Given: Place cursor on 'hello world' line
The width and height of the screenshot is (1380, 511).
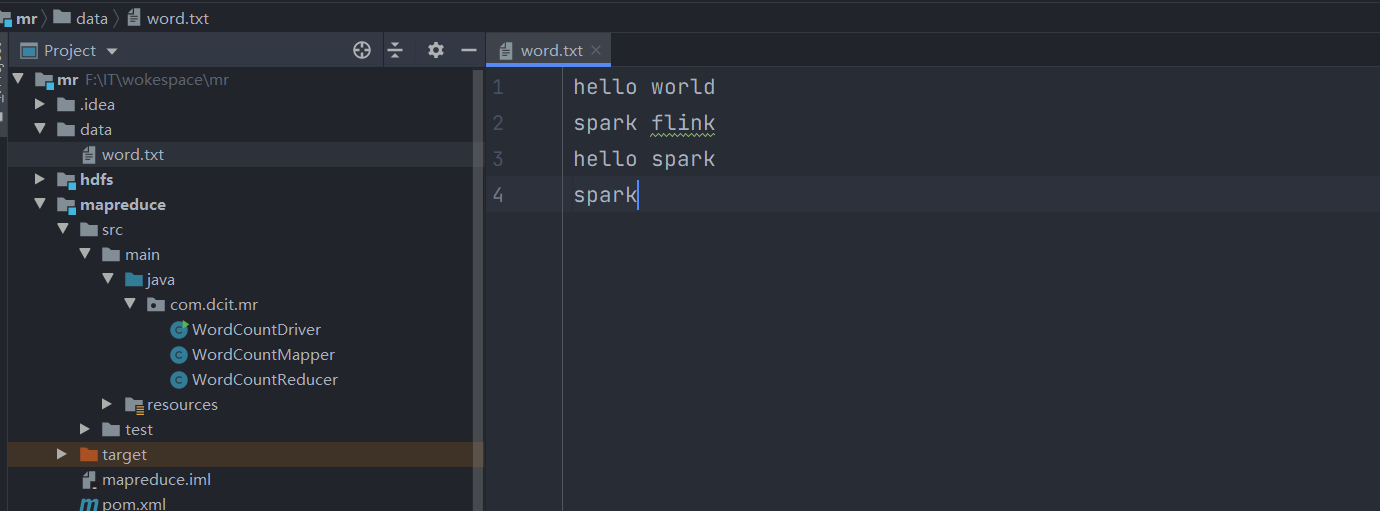Looking at the screenshot, I should [x=644, y=87].
